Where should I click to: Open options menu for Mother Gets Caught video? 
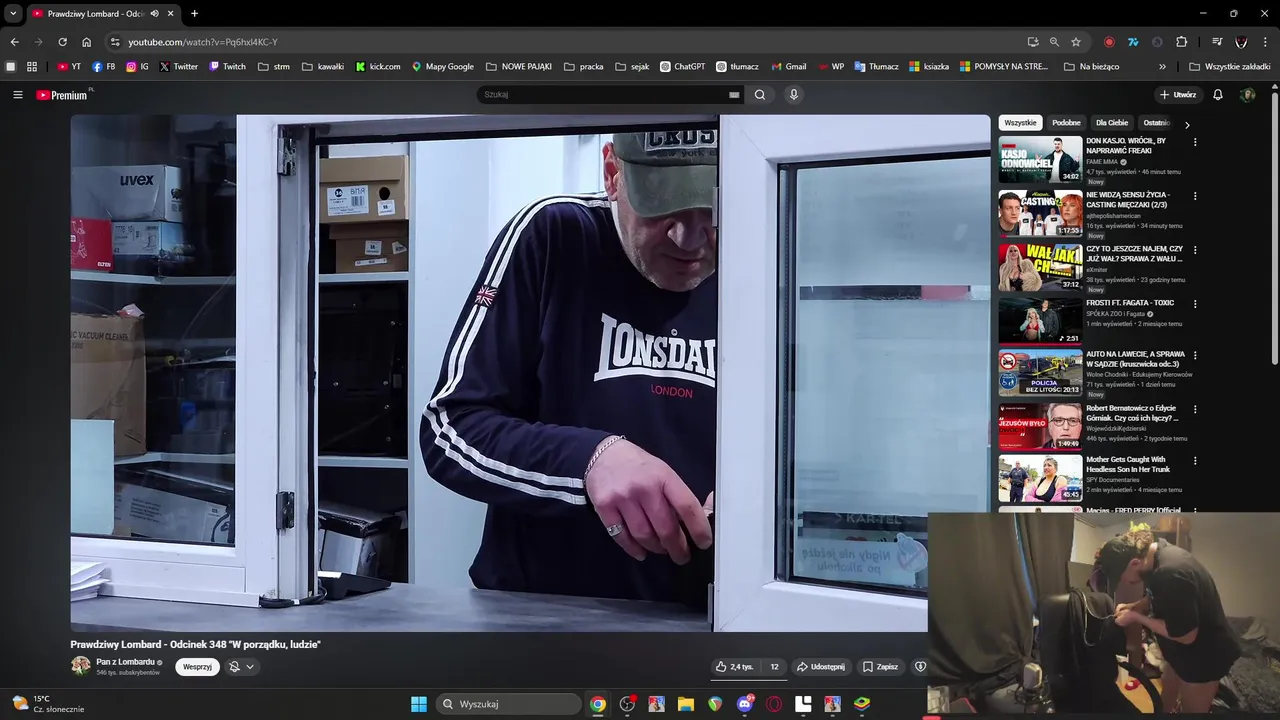(1195, 461)
